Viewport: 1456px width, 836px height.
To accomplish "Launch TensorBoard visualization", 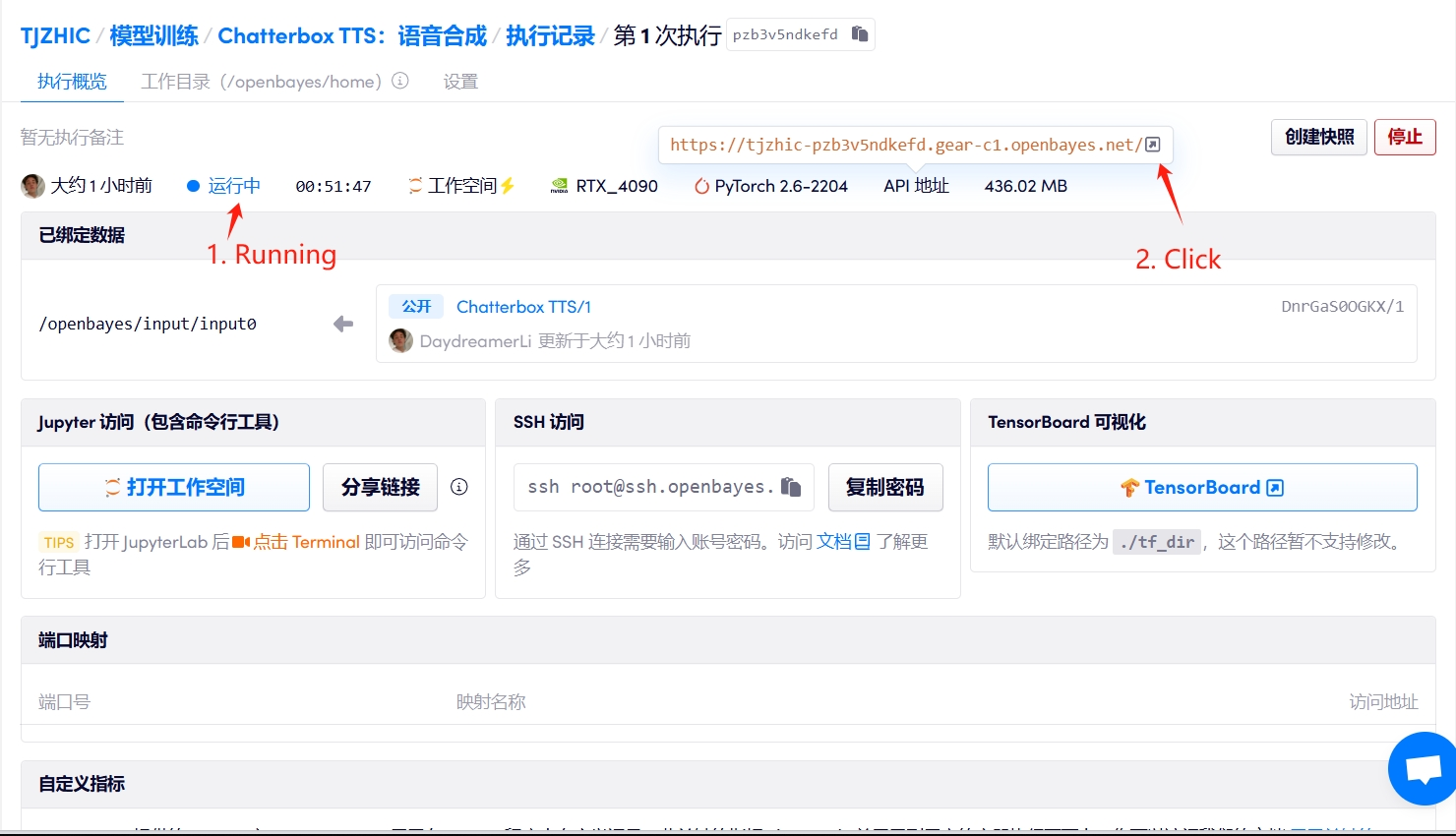I will tap(1201, 487).
